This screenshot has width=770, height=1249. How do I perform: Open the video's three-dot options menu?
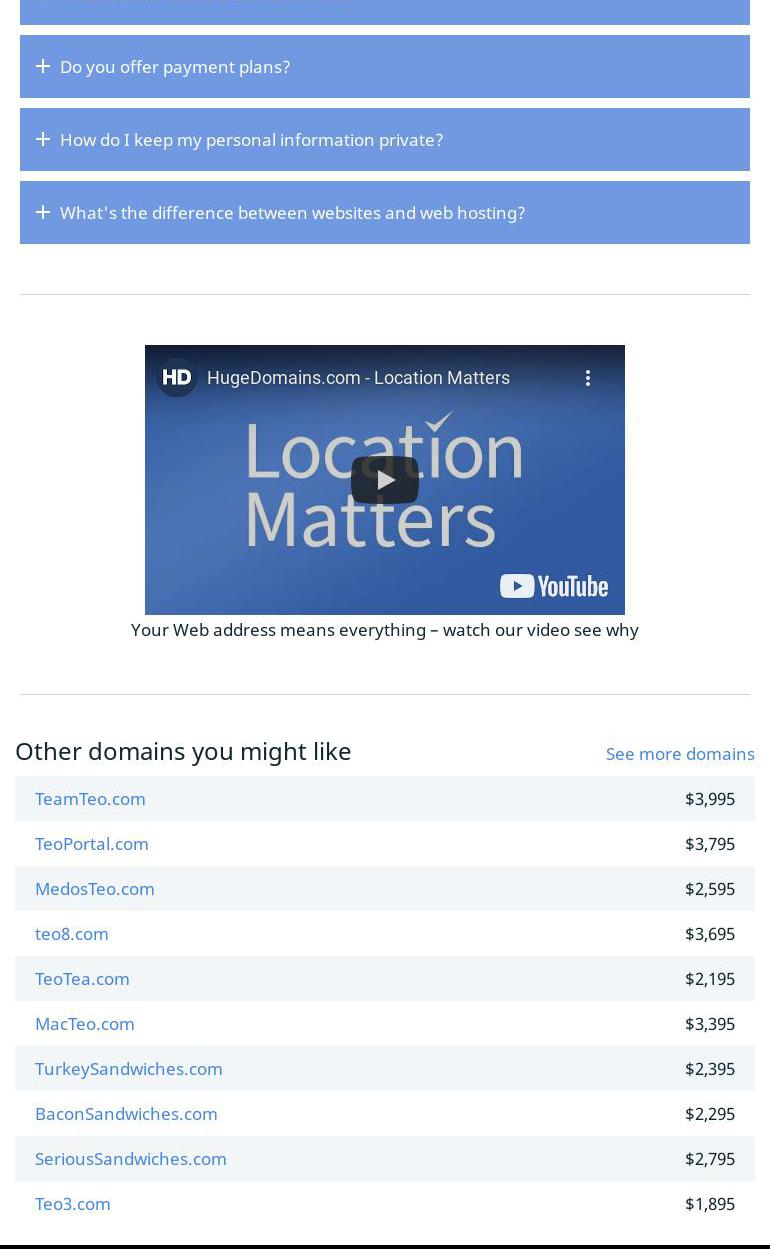pyautogui.click(x=588, y=377)
